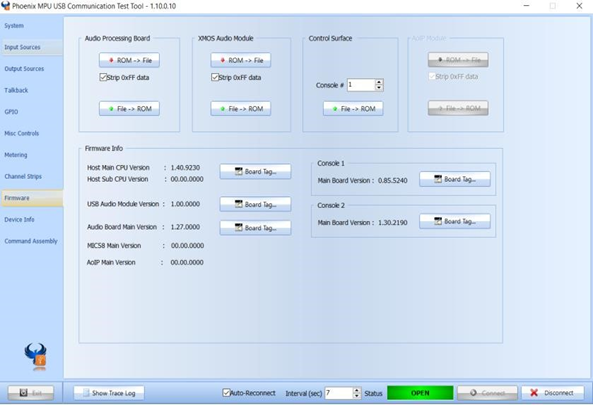Click the Show Trace Log button

[x=109, y=393]
